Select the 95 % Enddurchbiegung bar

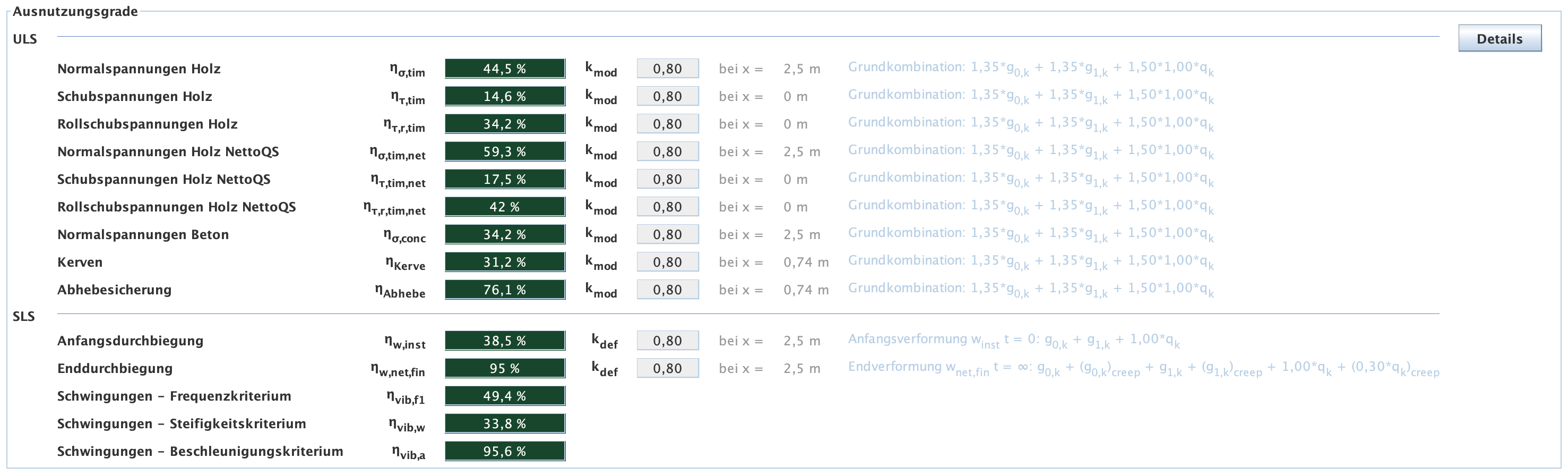505,368
